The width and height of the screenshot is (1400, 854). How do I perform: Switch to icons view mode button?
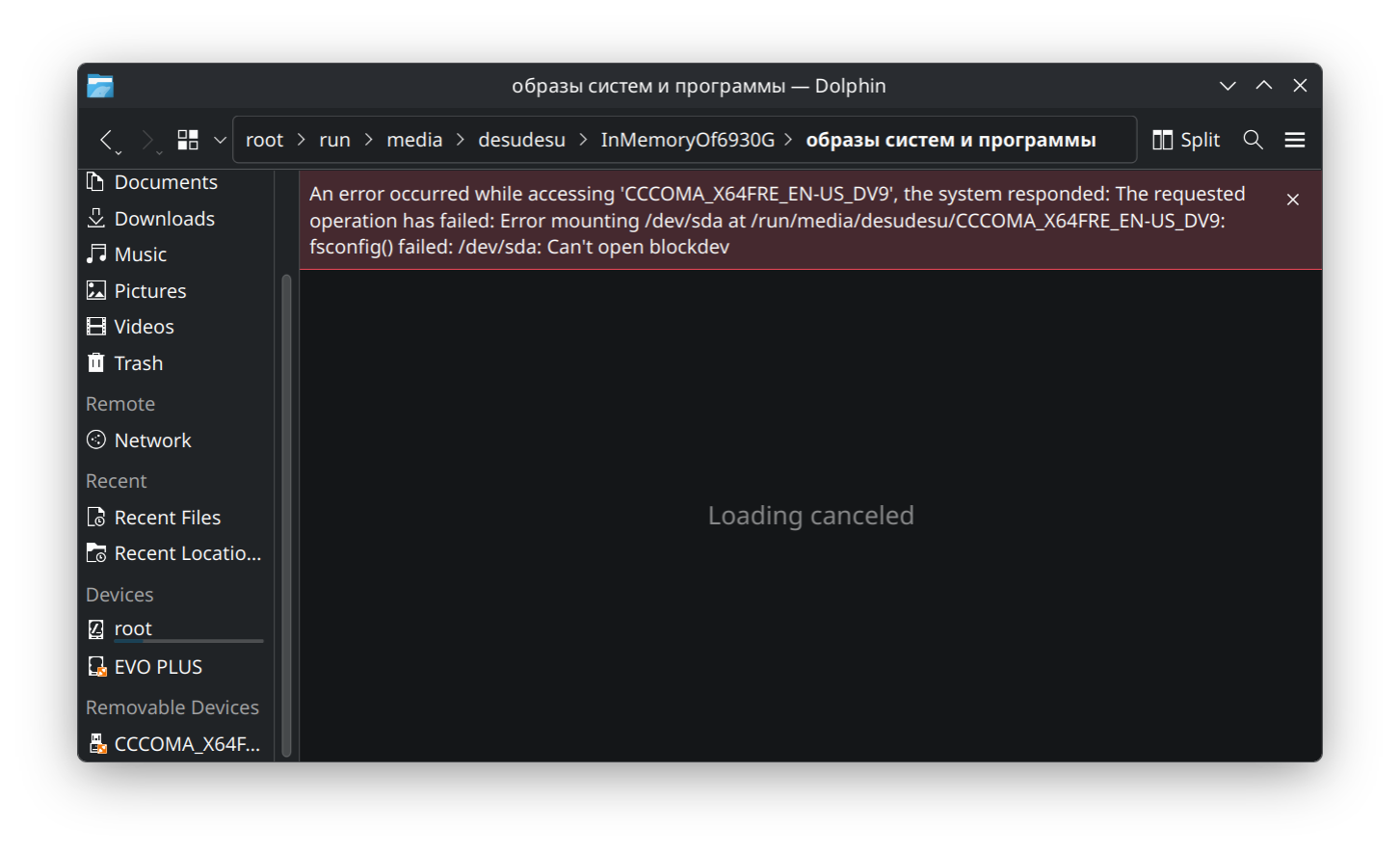pyautogui.click(x=188, y=141)
